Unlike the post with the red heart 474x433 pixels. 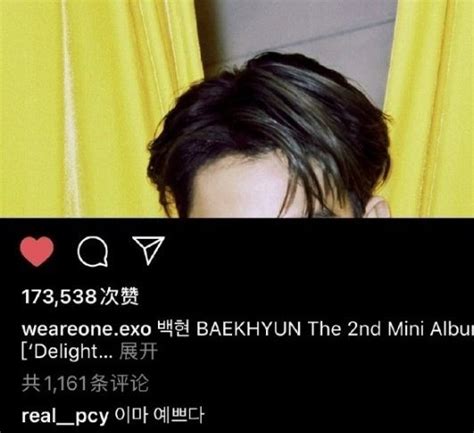[37, 251]
